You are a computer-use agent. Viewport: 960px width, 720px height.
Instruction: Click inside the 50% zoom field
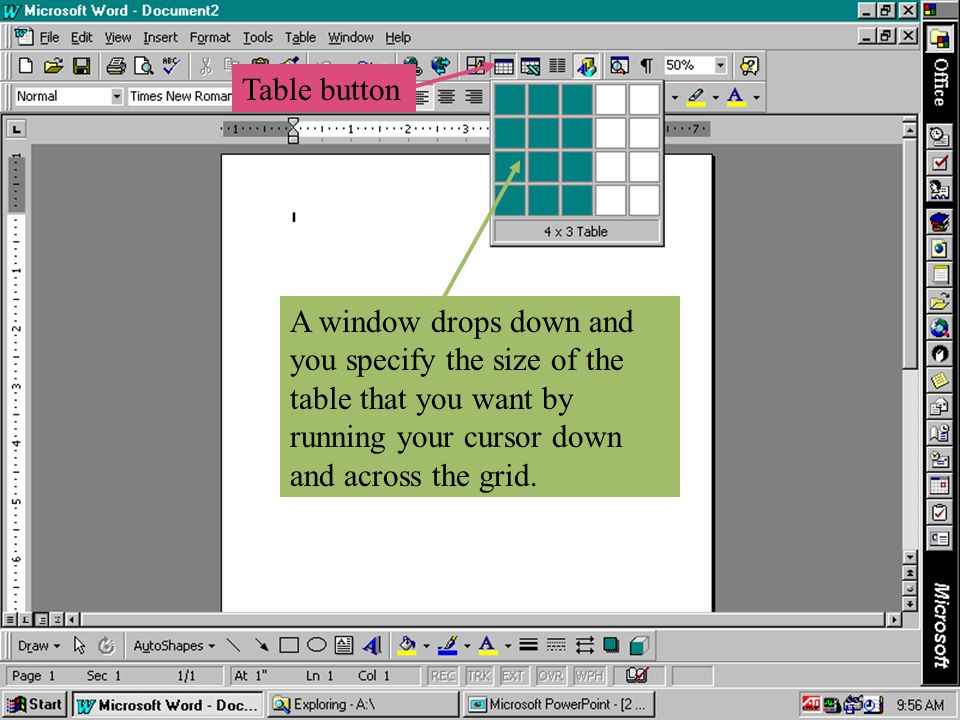[x=688, y=66]
